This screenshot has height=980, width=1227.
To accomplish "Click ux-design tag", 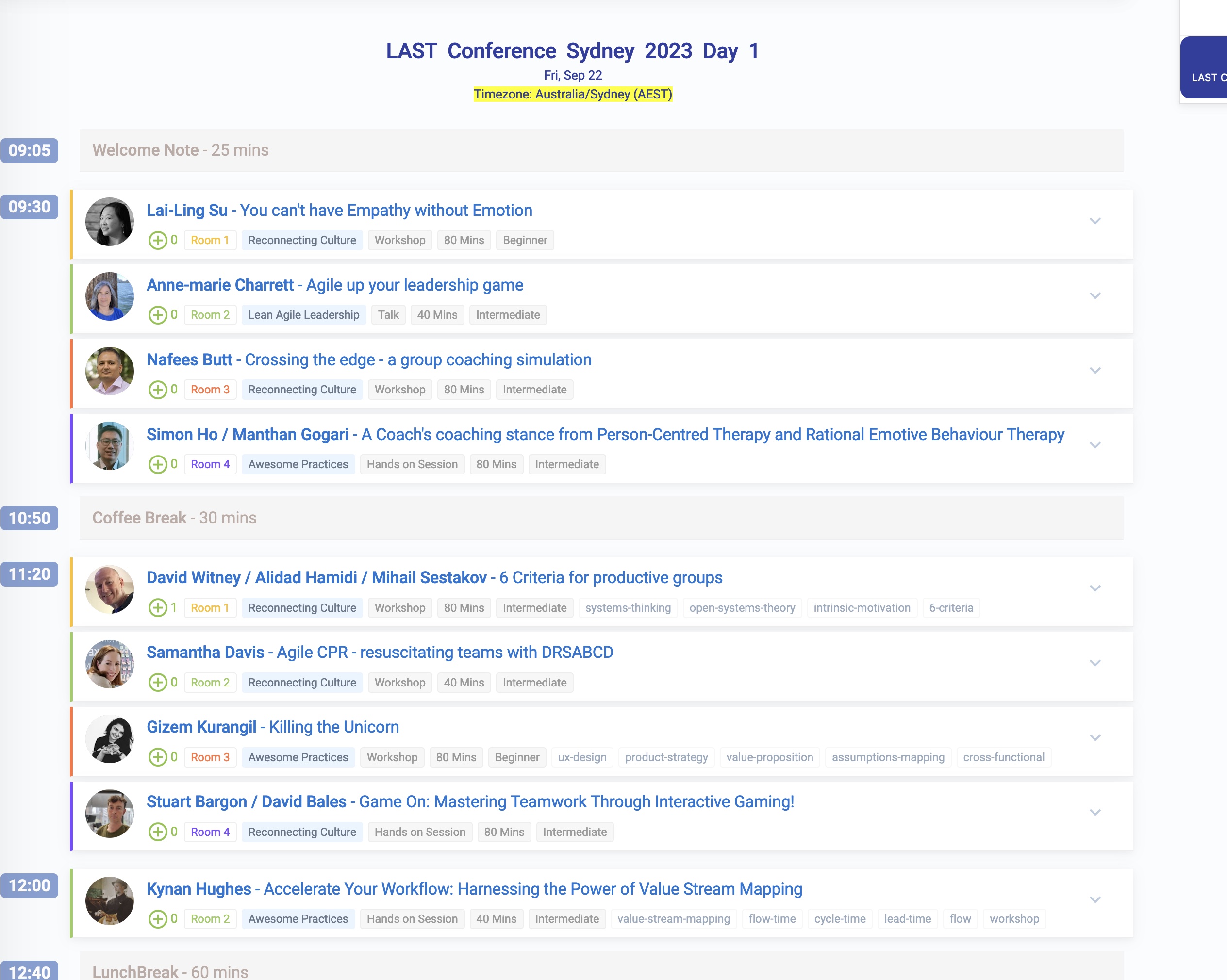I will (581, 757).
